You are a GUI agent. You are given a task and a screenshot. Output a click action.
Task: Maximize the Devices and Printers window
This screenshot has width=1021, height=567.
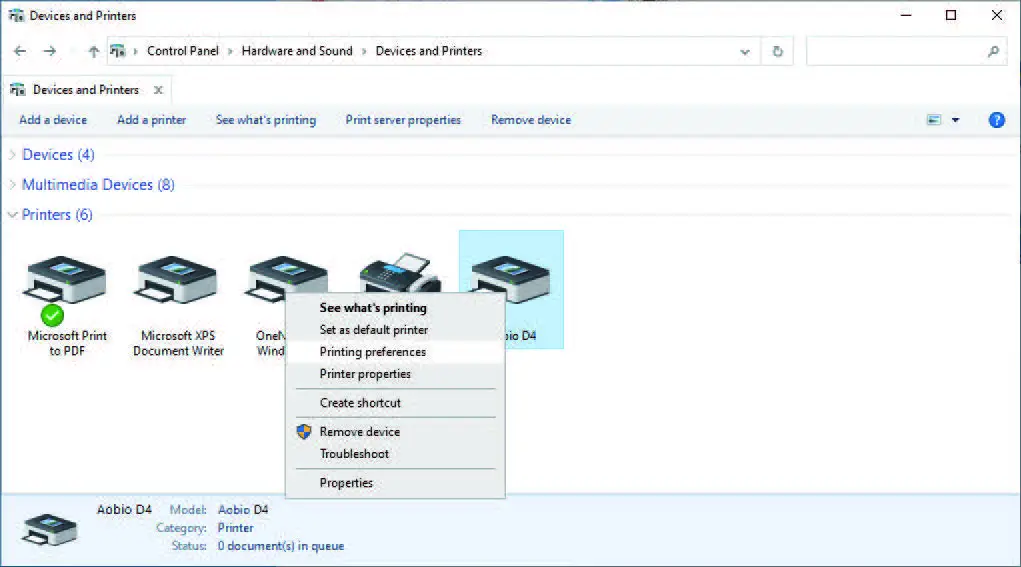point(951,15)
